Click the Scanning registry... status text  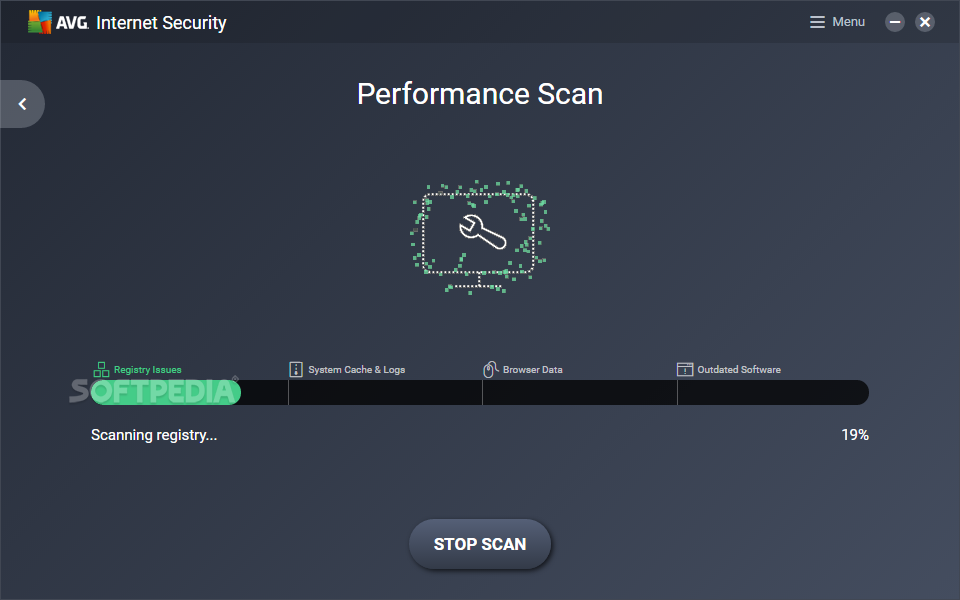[x=154, y=435]
